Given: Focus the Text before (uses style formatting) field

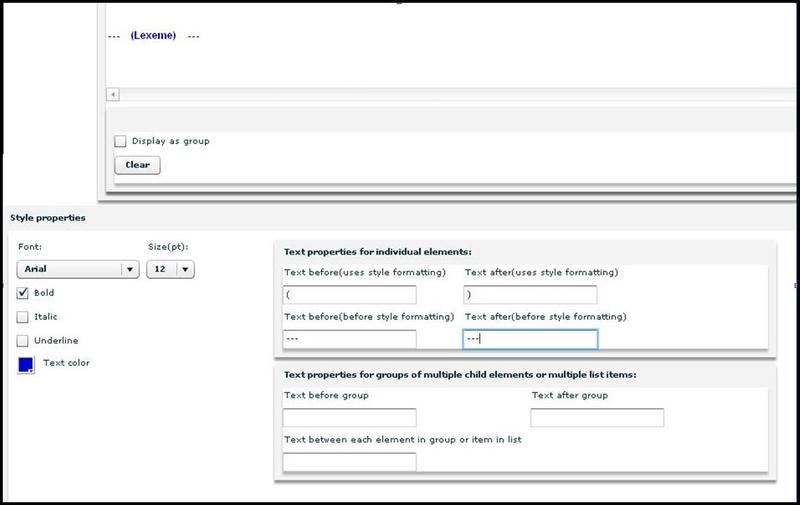Looking at the screenshot, I should click(x=349, y=295).
